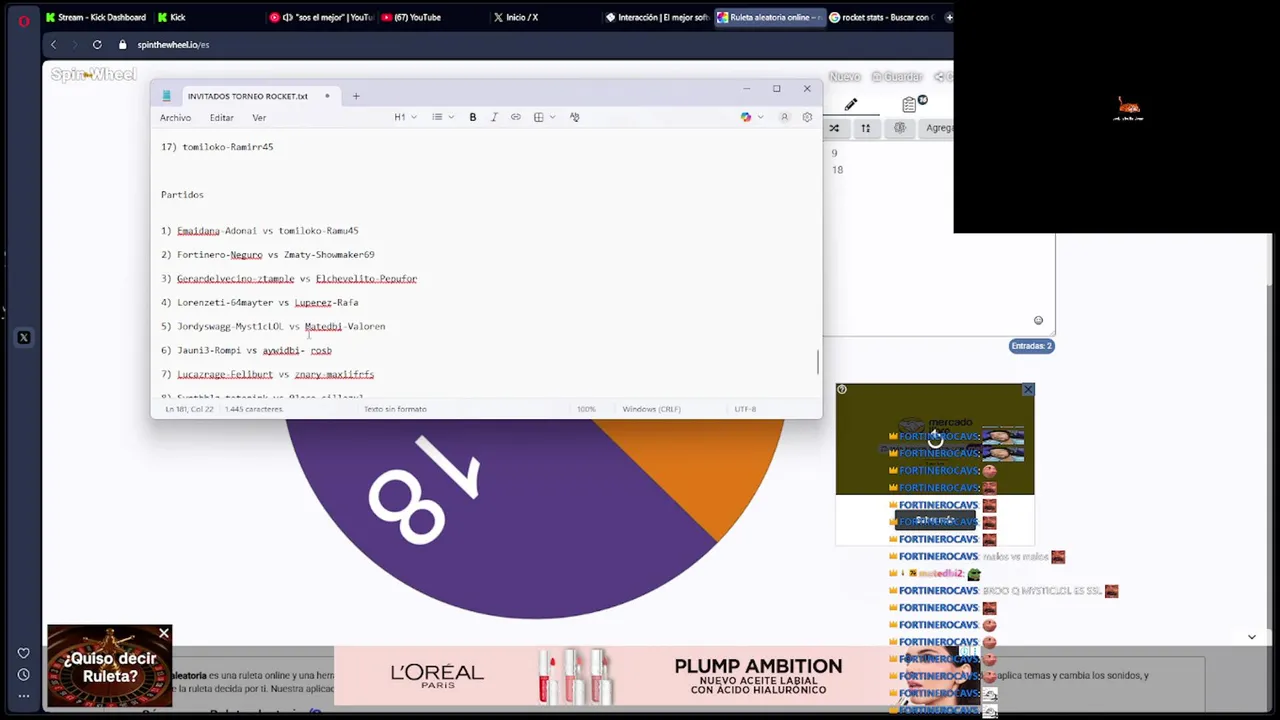Insert a link via Notepad toolbar
Screen dimensions: 1280x720
[x=516, y=117]
